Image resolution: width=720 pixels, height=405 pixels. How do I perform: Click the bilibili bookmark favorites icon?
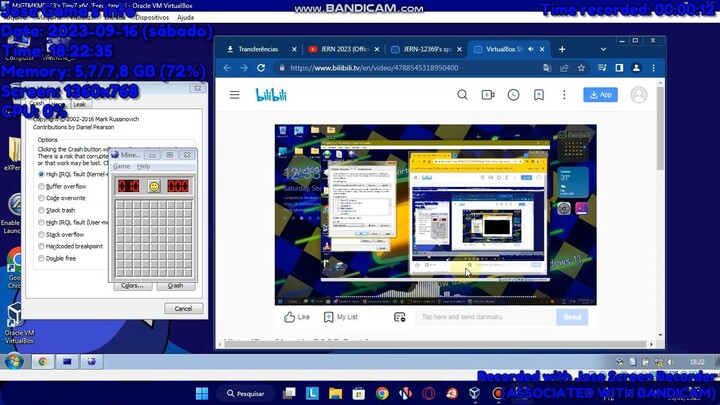538,95
